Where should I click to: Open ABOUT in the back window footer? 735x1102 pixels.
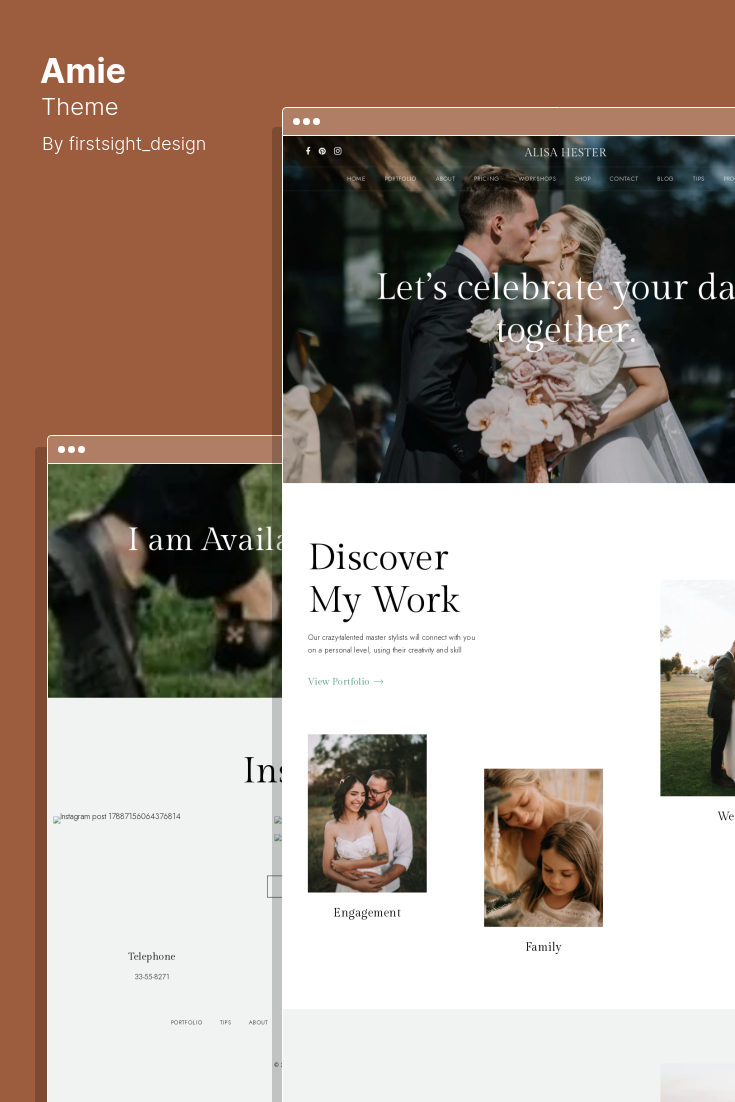[x=258, y=1023]
